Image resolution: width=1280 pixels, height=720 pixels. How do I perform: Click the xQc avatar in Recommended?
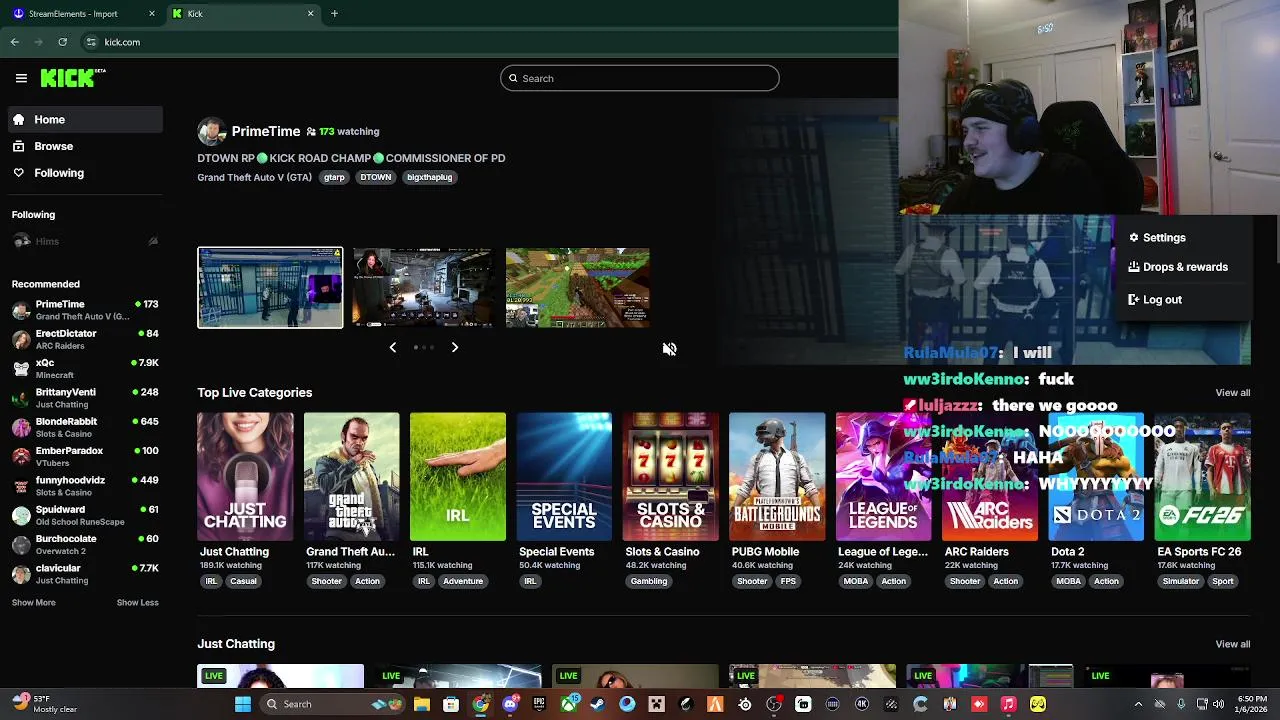pos(21,368)
